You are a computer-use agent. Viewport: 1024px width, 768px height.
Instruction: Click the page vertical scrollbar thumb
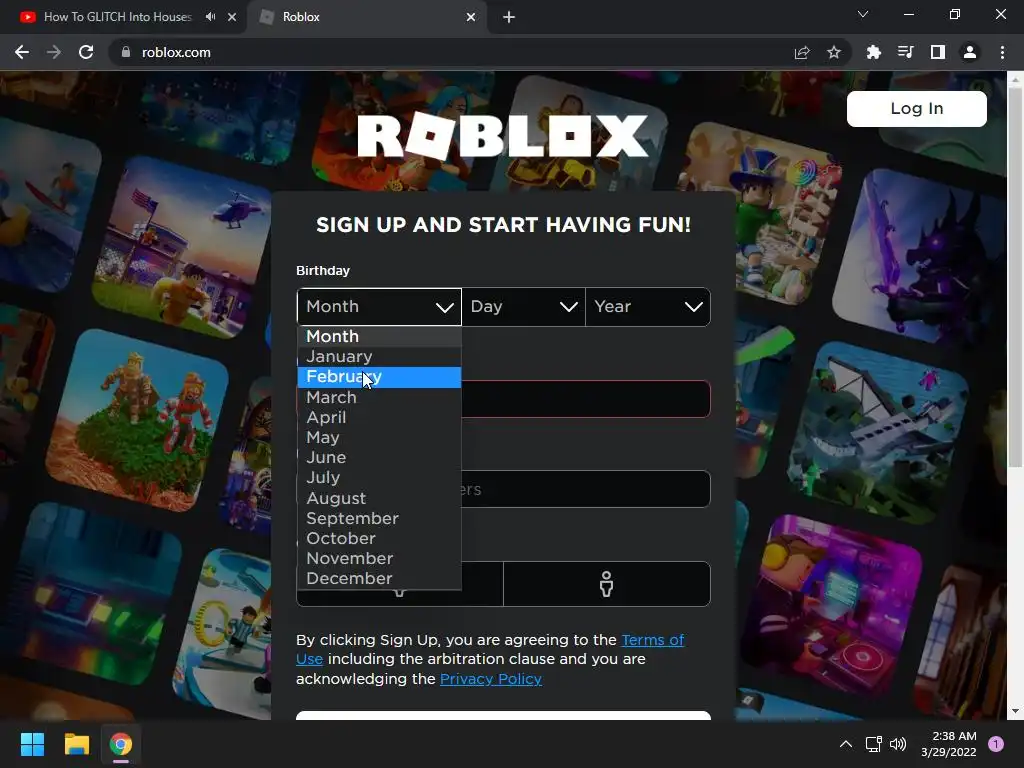tap(1015, 278)
